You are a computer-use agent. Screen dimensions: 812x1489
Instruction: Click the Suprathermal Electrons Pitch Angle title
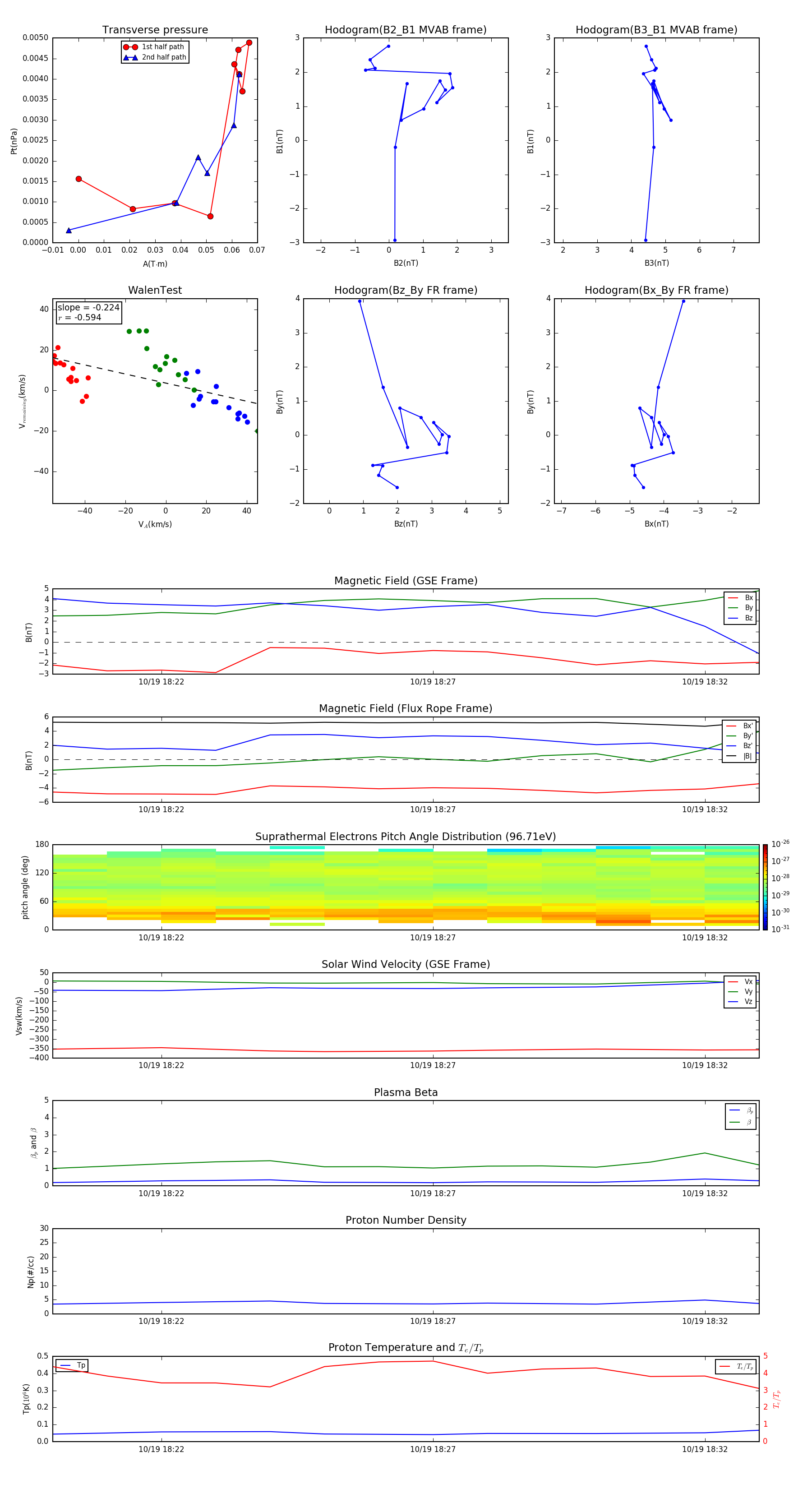tap(406, 837)
